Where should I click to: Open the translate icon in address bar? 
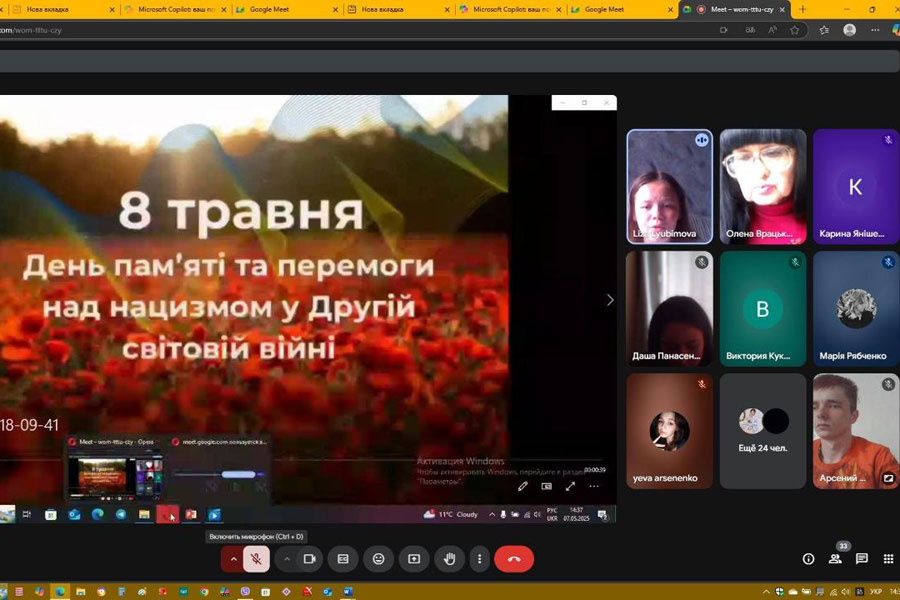(x=750, y=30)
